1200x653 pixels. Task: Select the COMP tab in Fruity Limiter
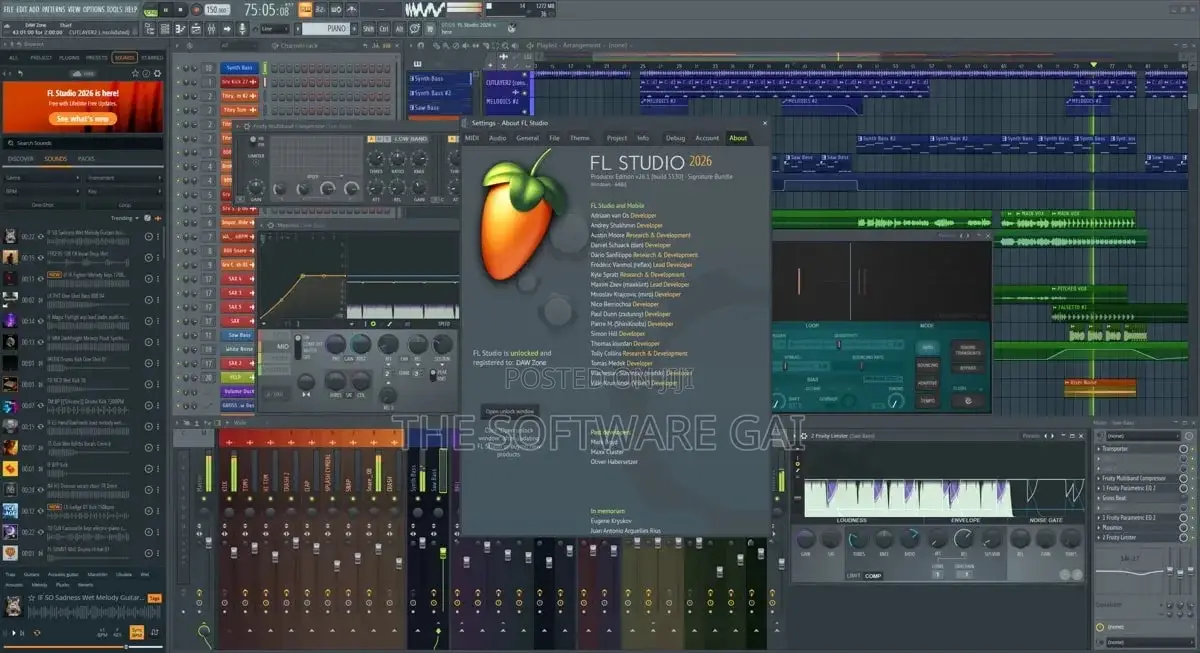pos(873,575)
